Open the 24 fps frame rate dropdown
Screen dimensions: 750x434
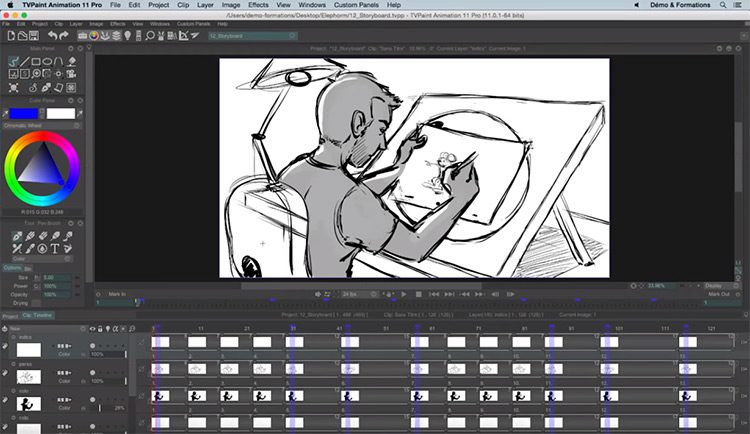(350, 294)
